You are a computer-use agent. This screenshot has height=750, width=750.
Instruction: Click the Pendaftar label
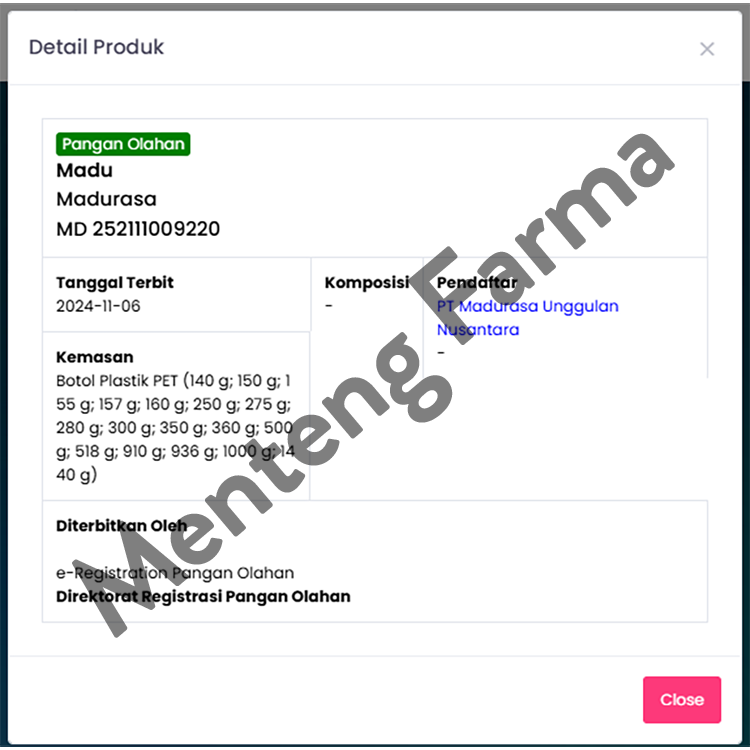[x=477, y=282]
